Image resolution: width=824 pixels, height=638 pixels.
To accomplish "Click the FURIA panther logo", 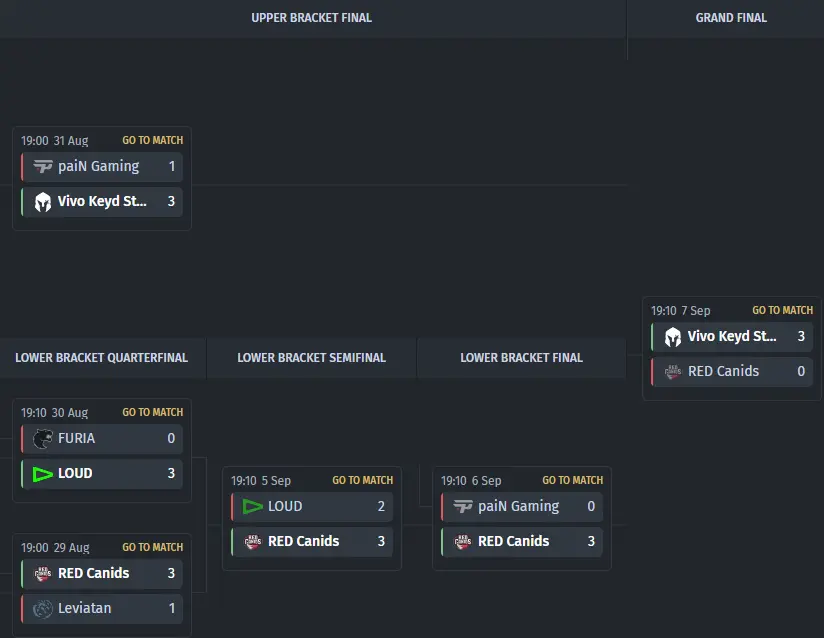I will click(42, 439).
